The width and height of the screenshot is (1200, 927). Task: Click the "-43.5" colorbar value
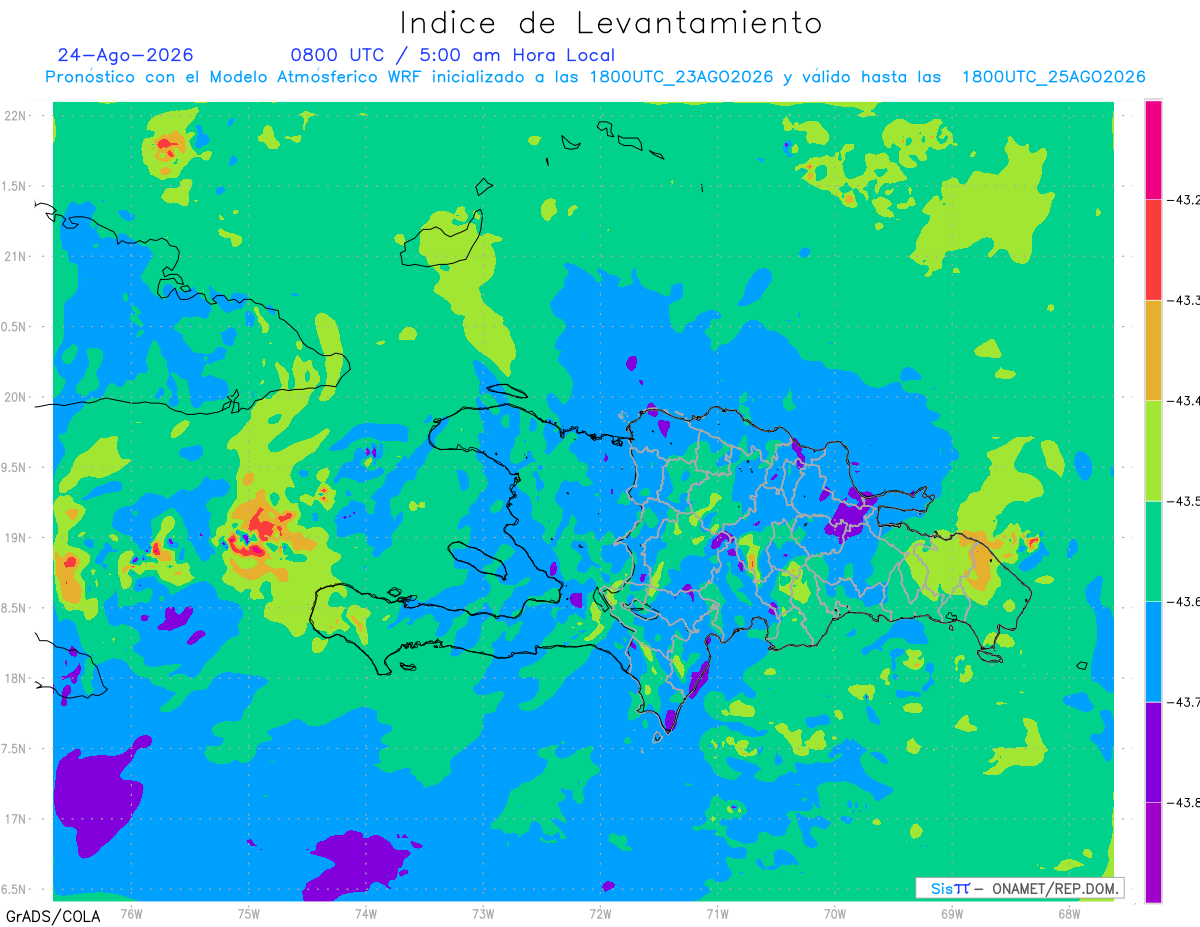(1184, 501)
